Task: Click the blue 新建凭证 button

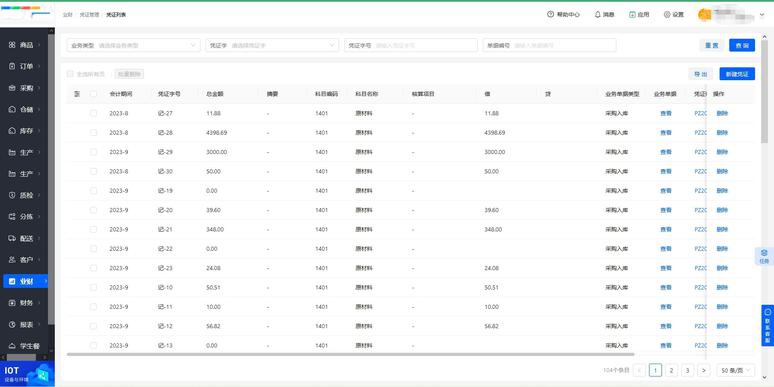Action: coord(737,74)
